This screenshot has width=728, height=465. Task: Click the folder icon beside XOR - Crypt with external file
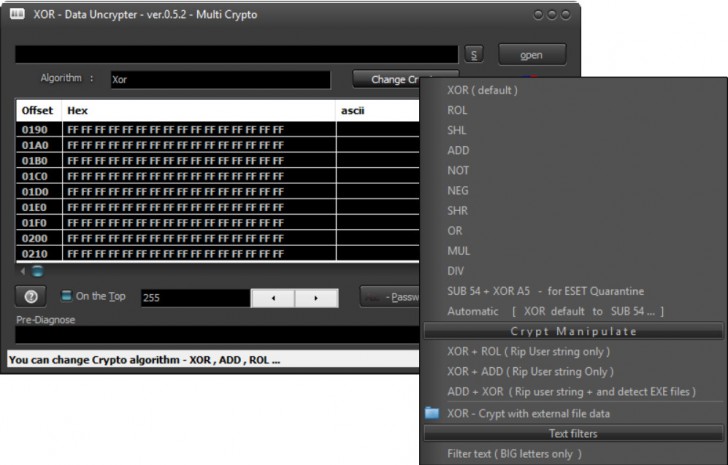tap(432, 413)
